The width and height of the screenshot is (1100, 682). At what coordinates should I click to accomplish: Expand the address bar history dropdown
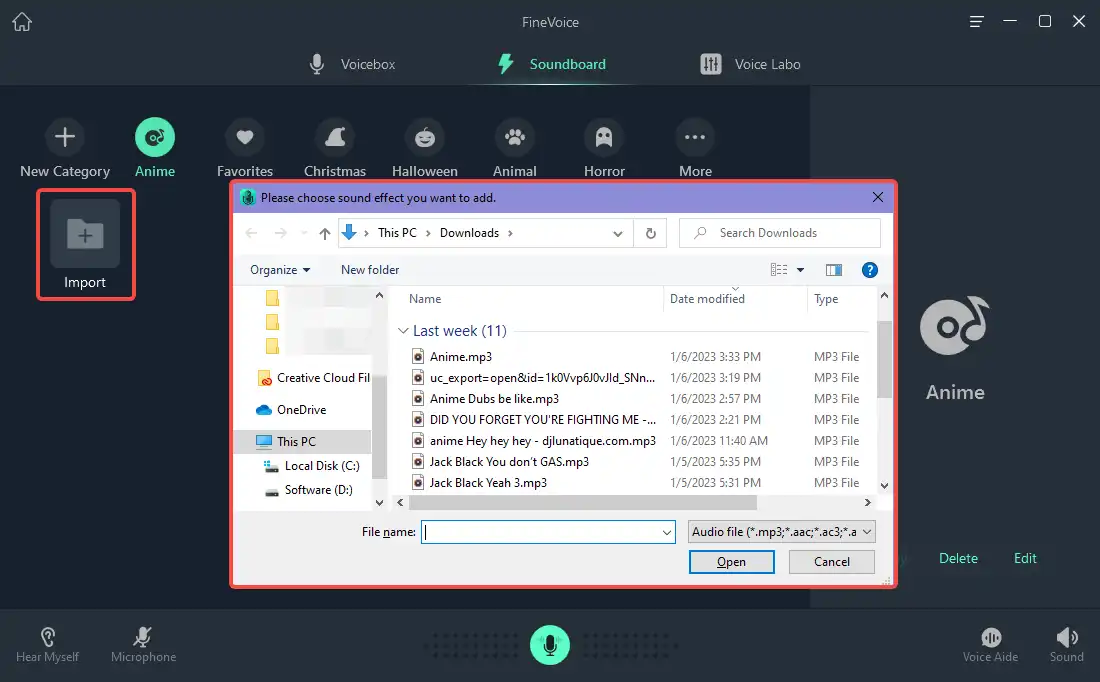(617, 234)
